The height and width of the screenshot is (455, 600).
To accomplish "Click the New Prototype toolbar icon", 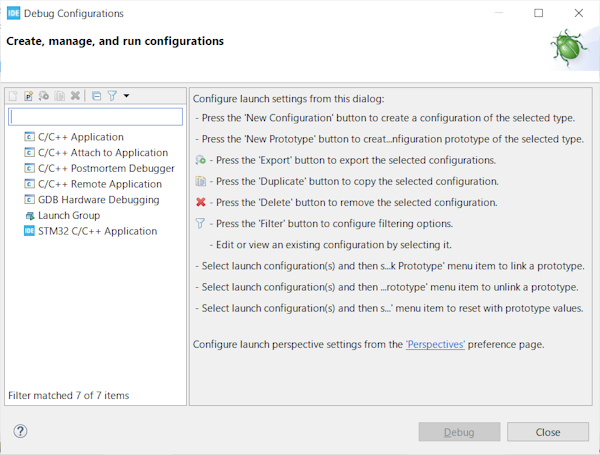I will 29,96.
